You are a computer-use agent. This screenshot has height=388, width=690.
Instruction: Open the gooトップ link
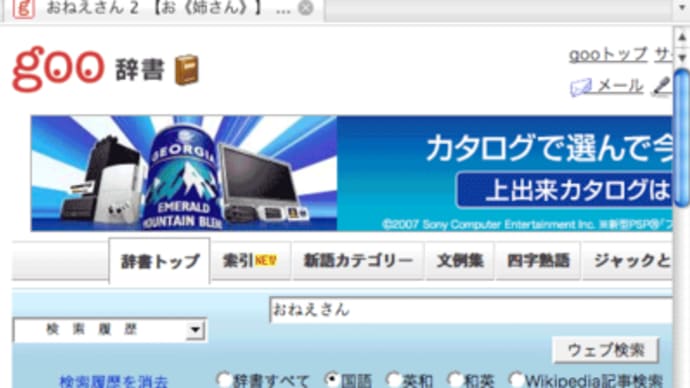coord(608,55)
